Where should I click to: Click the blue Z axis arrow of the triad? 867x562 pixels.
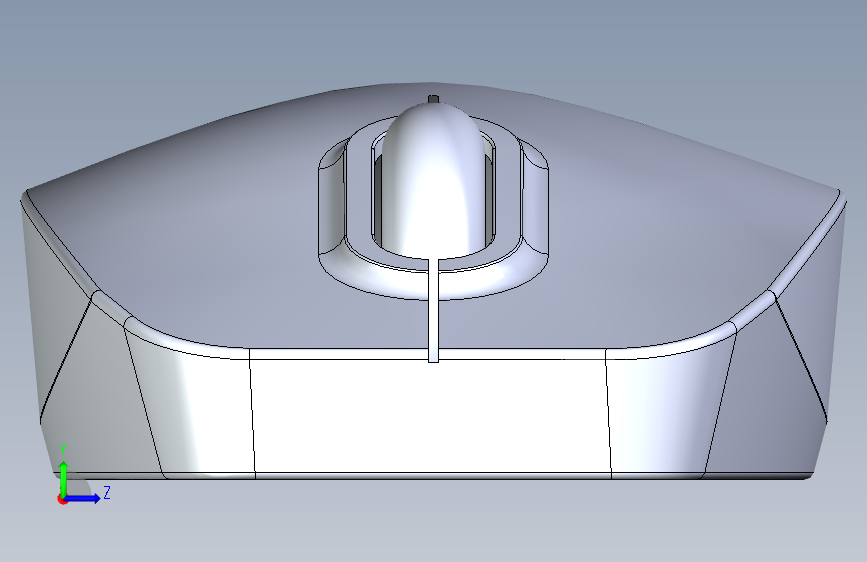pos(83,498)
